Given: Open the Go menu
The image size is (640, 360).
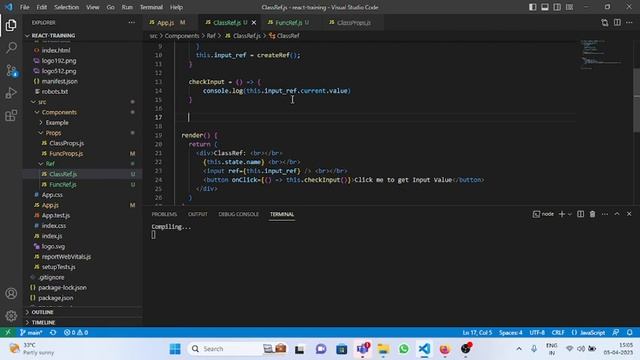Looking at the screenshot, I should pyautogui.click(x=111, y=7).
